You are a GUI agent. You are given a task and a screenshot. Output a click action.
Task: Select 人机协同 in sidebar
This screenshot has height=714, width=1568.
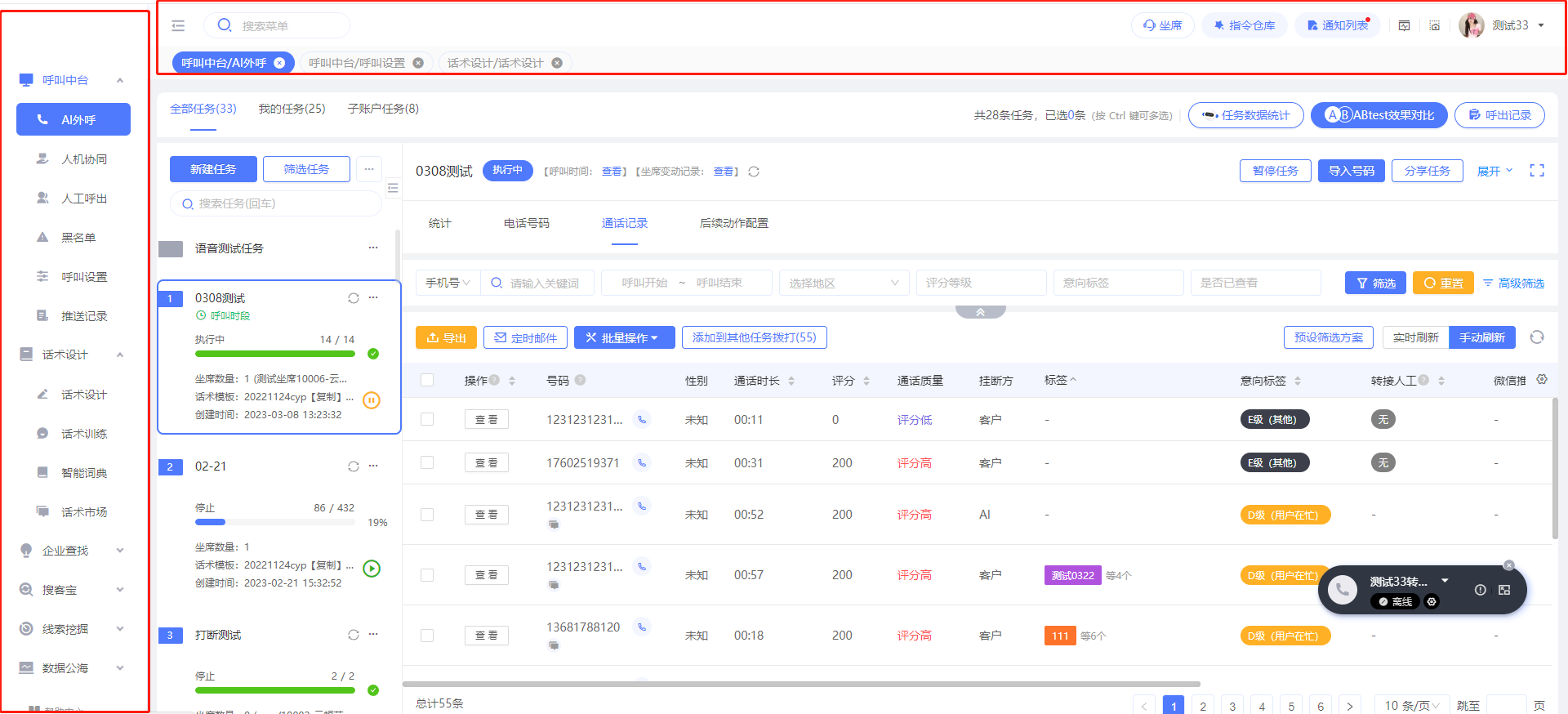(73, 159)
